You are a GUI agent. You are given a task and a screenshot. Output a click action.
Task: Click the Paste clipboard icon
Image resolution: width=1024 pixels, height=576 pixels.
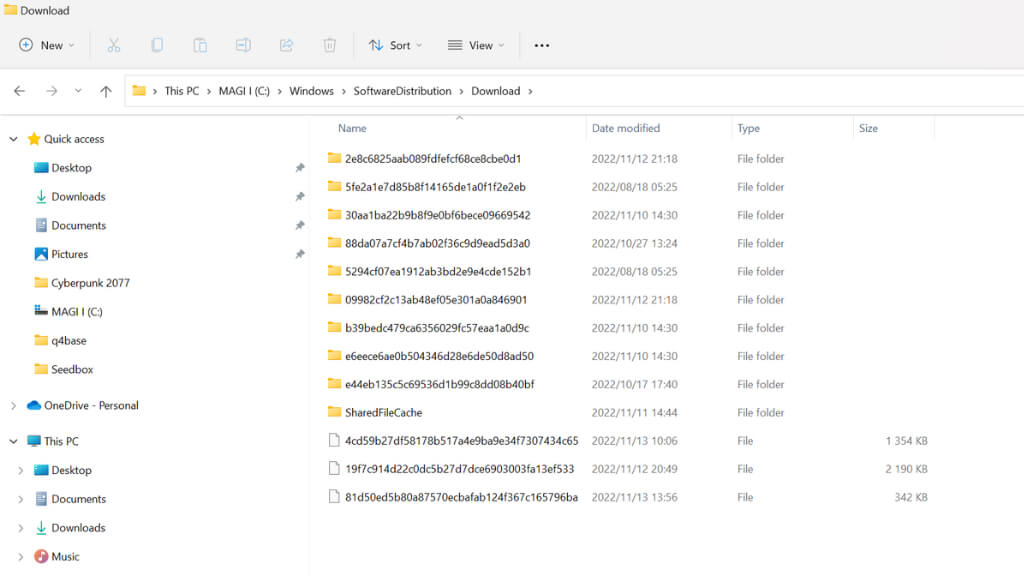[x=200, y=45]
